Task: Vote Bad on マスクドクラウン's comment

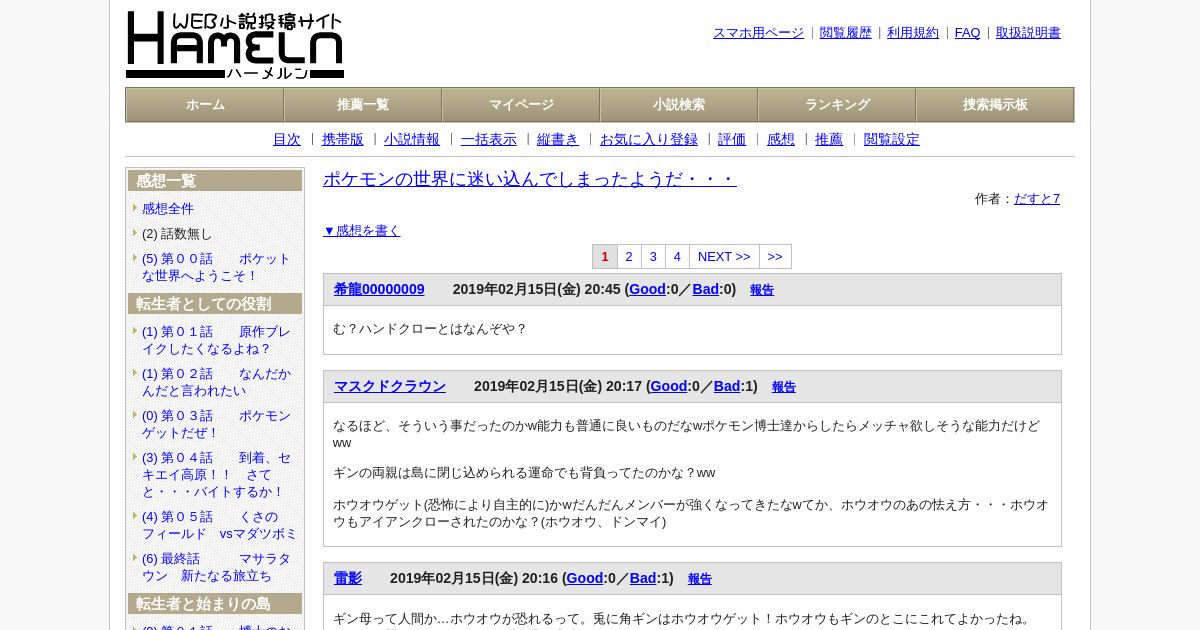Action: [x=727, y=387]
